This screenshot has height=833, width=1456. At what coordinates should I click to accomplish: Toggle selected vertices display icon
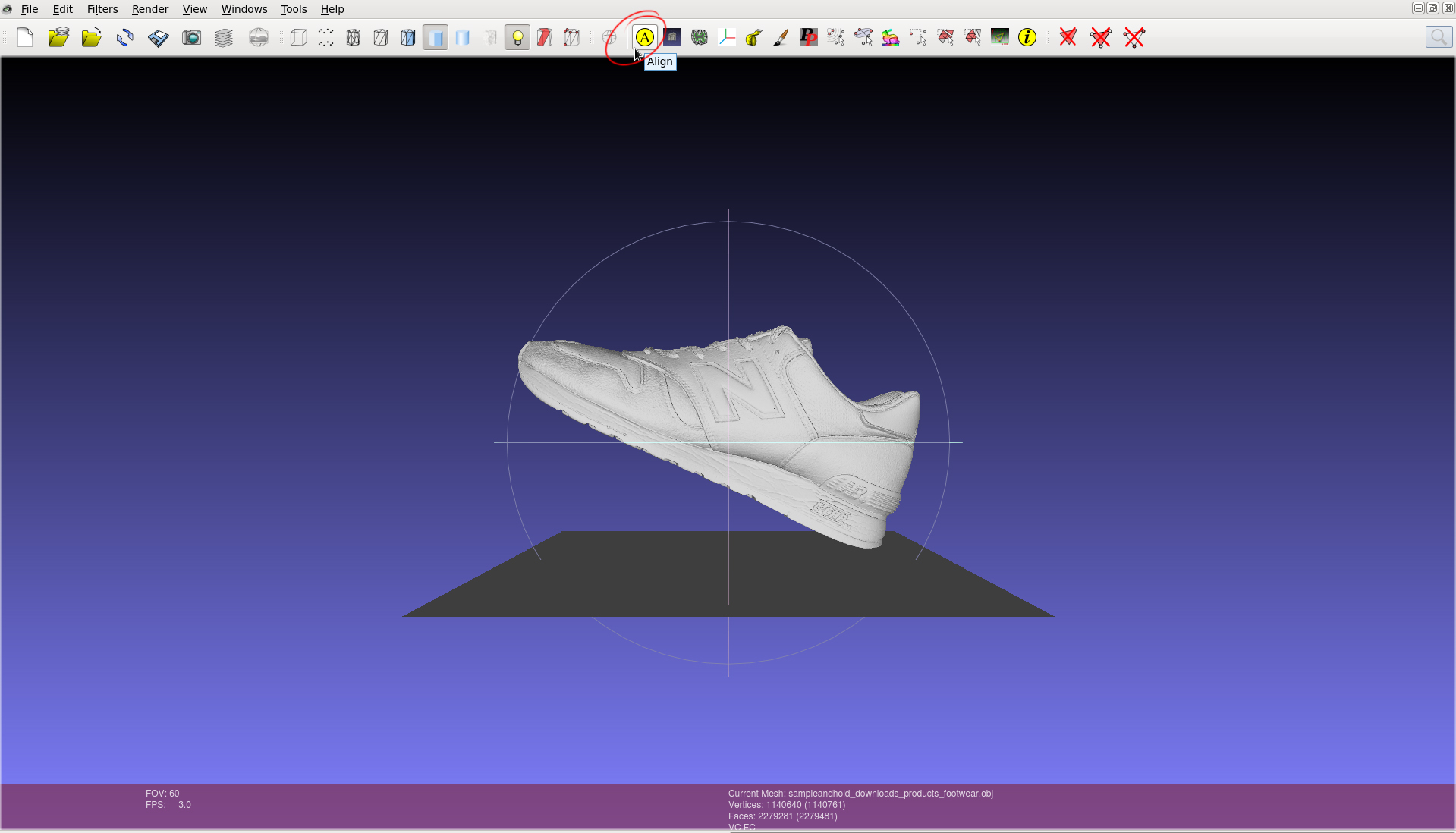tap(572, 37)
